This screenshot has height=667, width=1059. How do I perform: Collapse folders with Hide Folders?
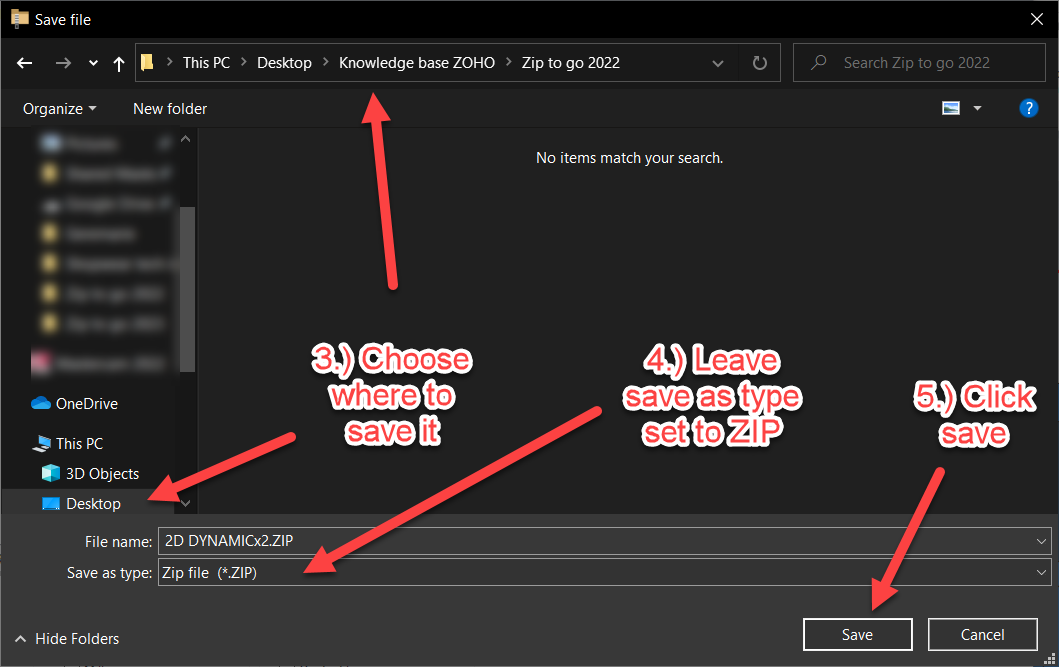(x=67, y=639)
